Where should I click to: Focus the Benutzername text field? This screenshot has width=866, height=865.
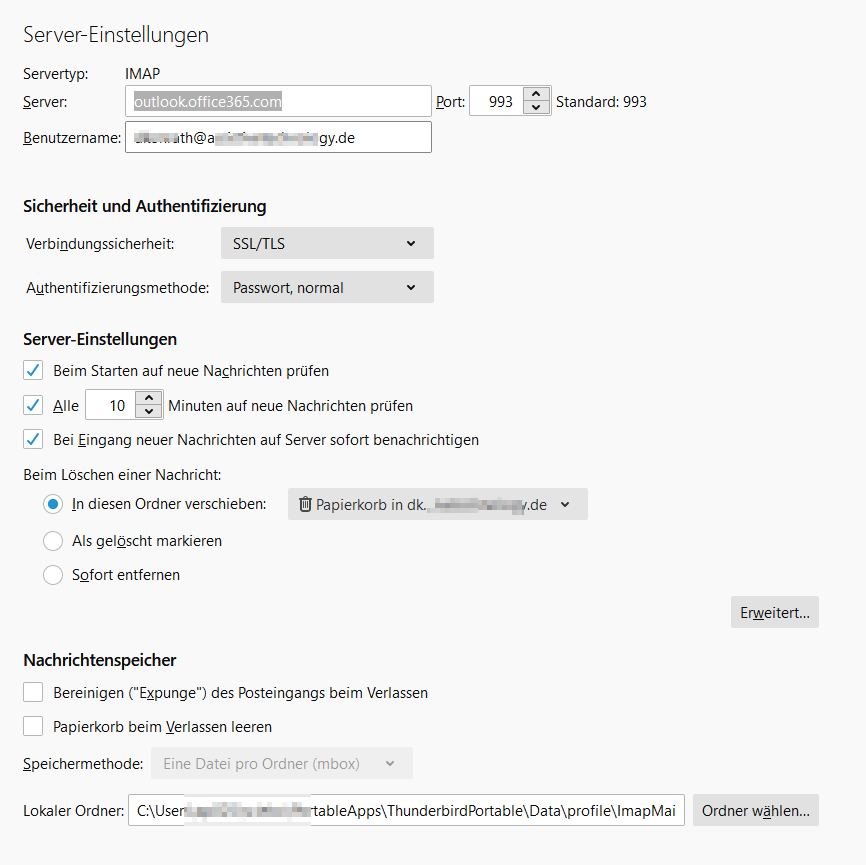(278, 138)
